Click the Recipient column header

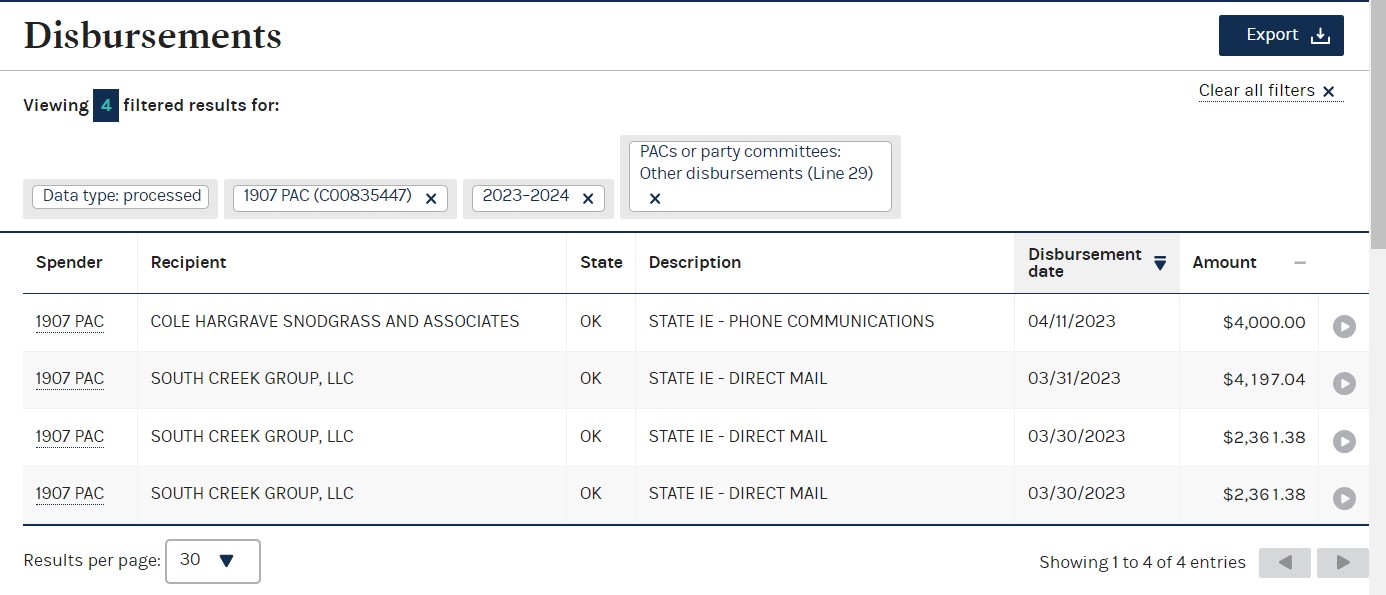188,263
